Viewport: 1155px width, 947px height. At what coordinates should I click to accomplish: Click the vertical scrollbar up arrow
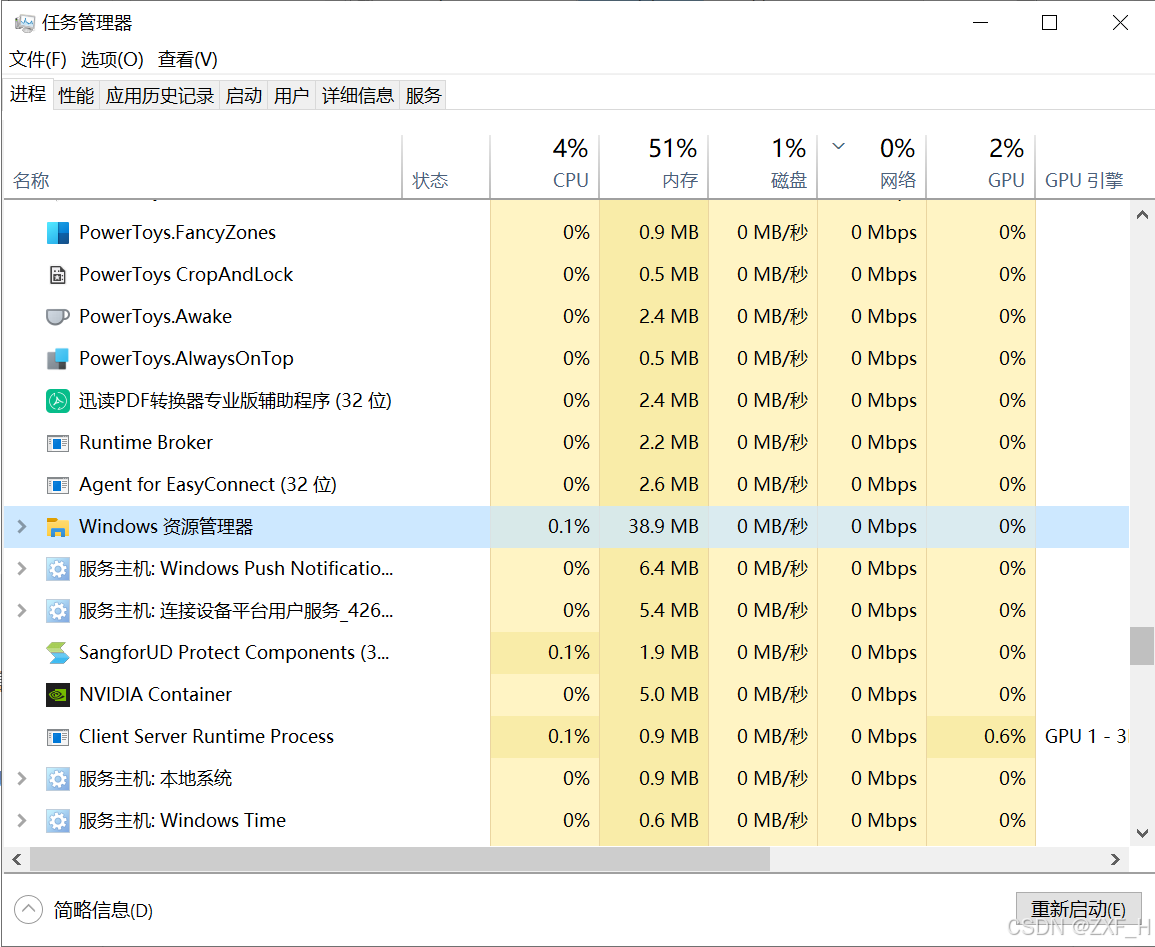(x=1142, y=215)
